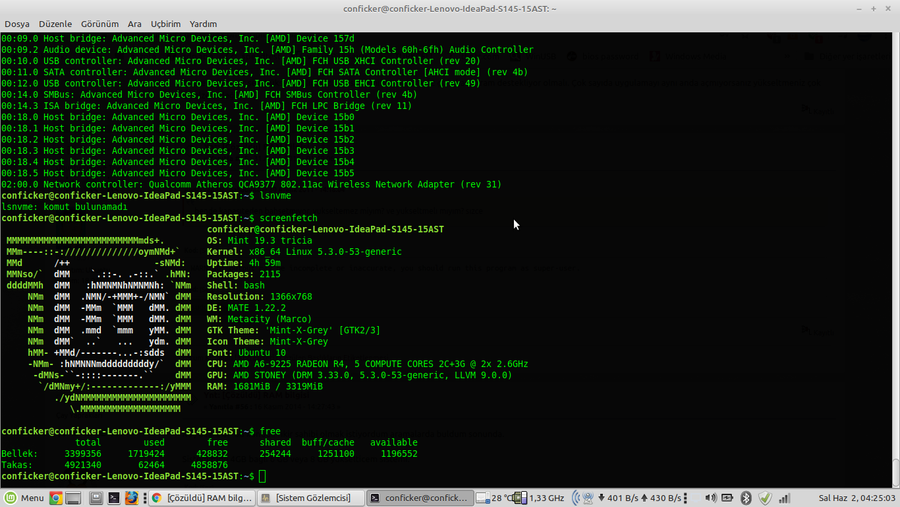Click the 'Takas:' swap row label
The image size is (900, 507).
click(17, 465)
